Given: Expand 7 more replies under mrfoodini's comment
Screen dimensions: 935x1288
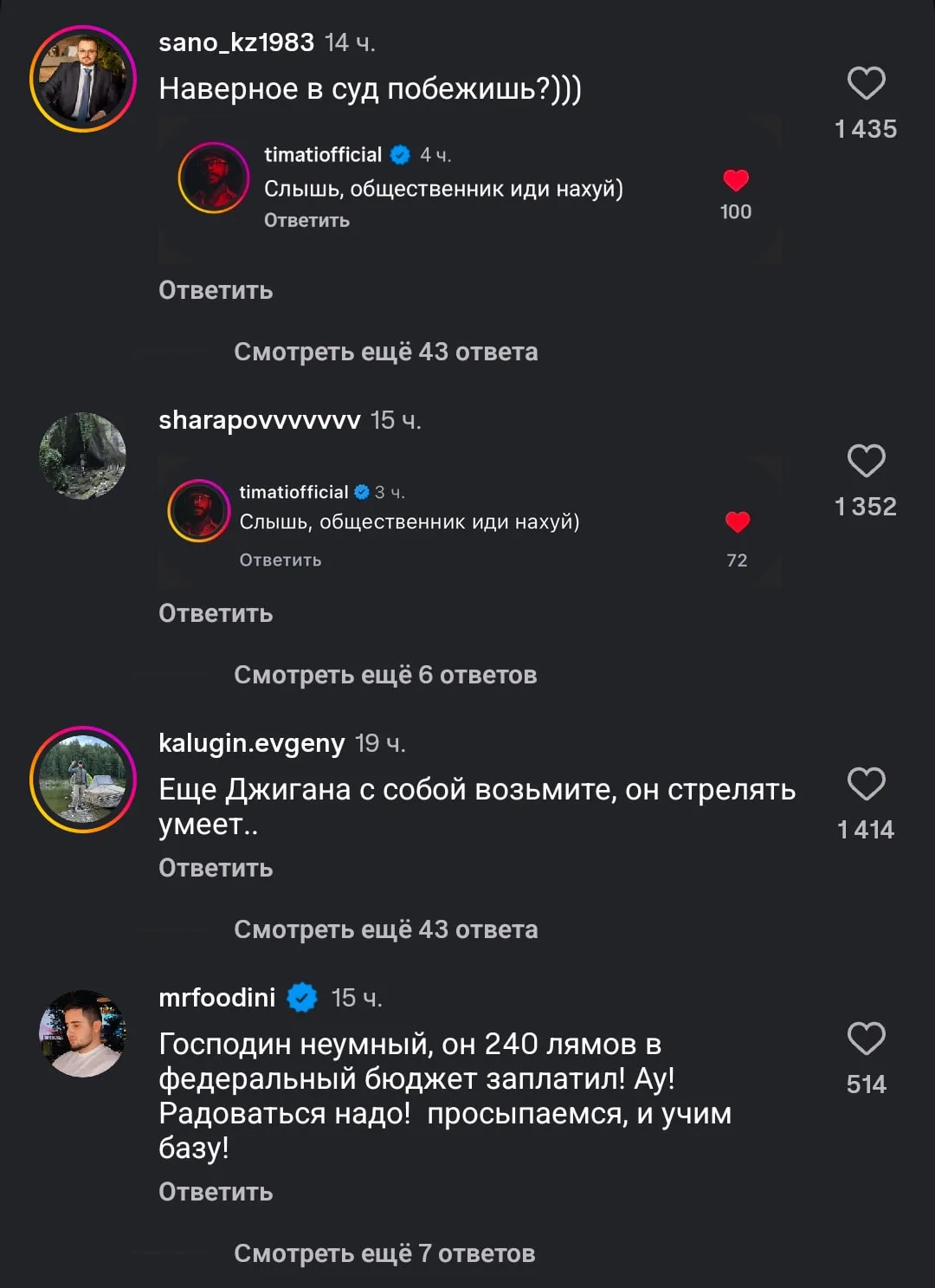Looking at the screenshot, I should (x=384, y=1253).
